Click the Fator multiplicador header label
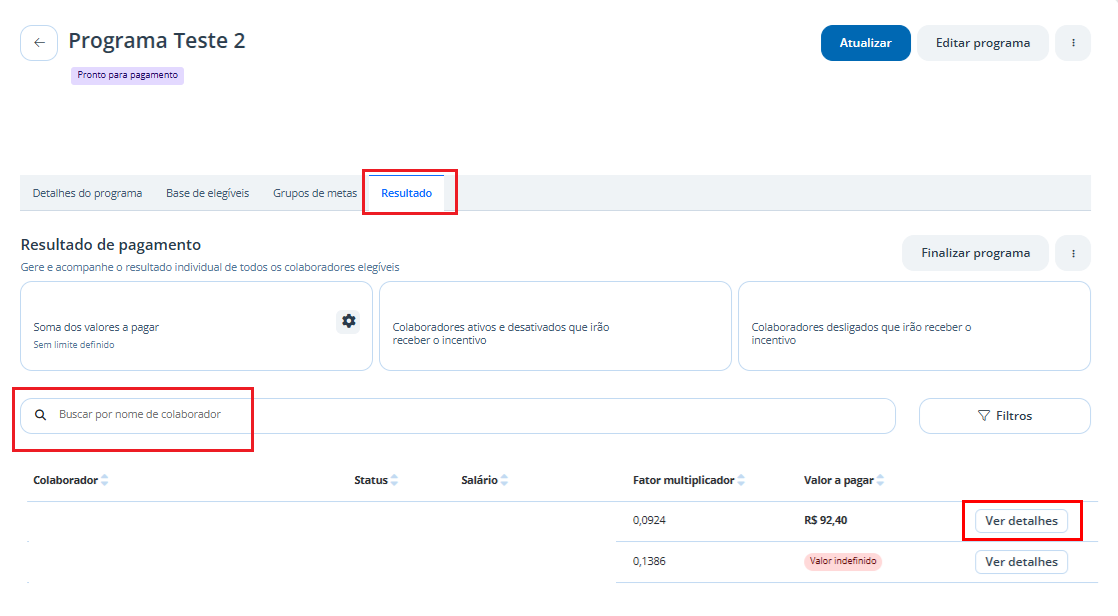1118x616 pixels. pyautogui.click(x=684, y=480)
